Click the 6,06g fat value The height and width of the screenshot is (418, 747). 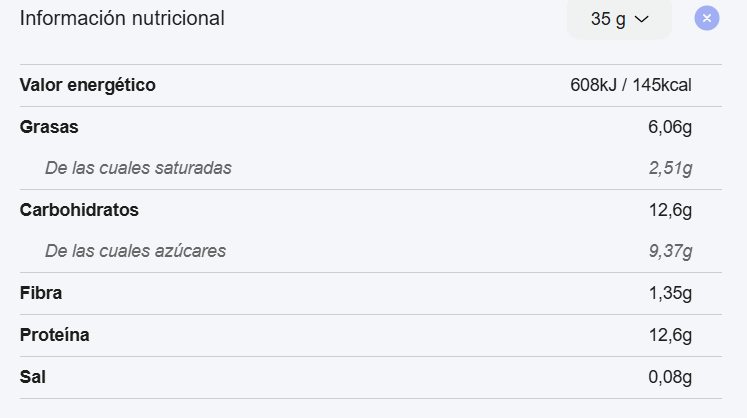pyautogui.click(x=670, y=127)
